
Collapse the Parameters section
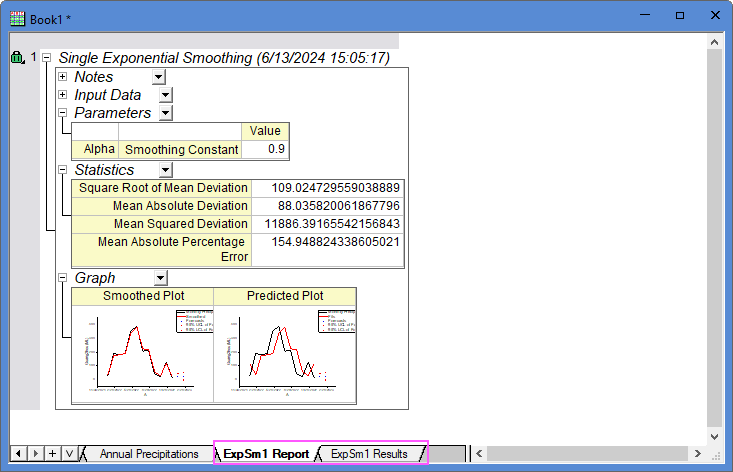[63, 113]
